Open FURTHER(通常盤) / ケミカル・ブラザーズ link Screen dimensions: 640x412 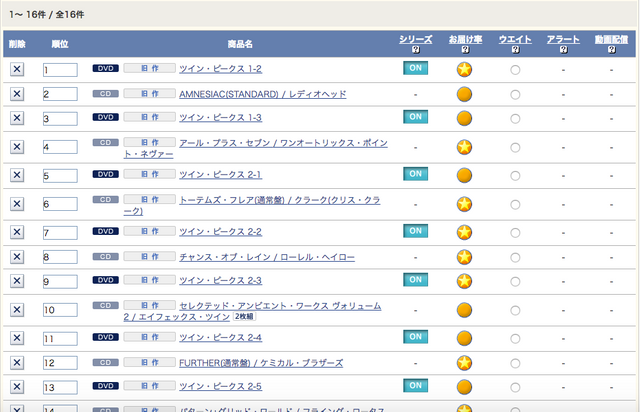tap(261, 363)
